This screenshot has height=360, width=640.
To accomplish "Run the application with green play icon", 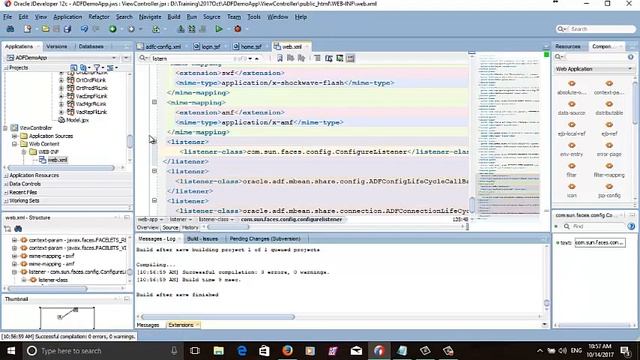I will pyautogui.click(x=219, y=29).
